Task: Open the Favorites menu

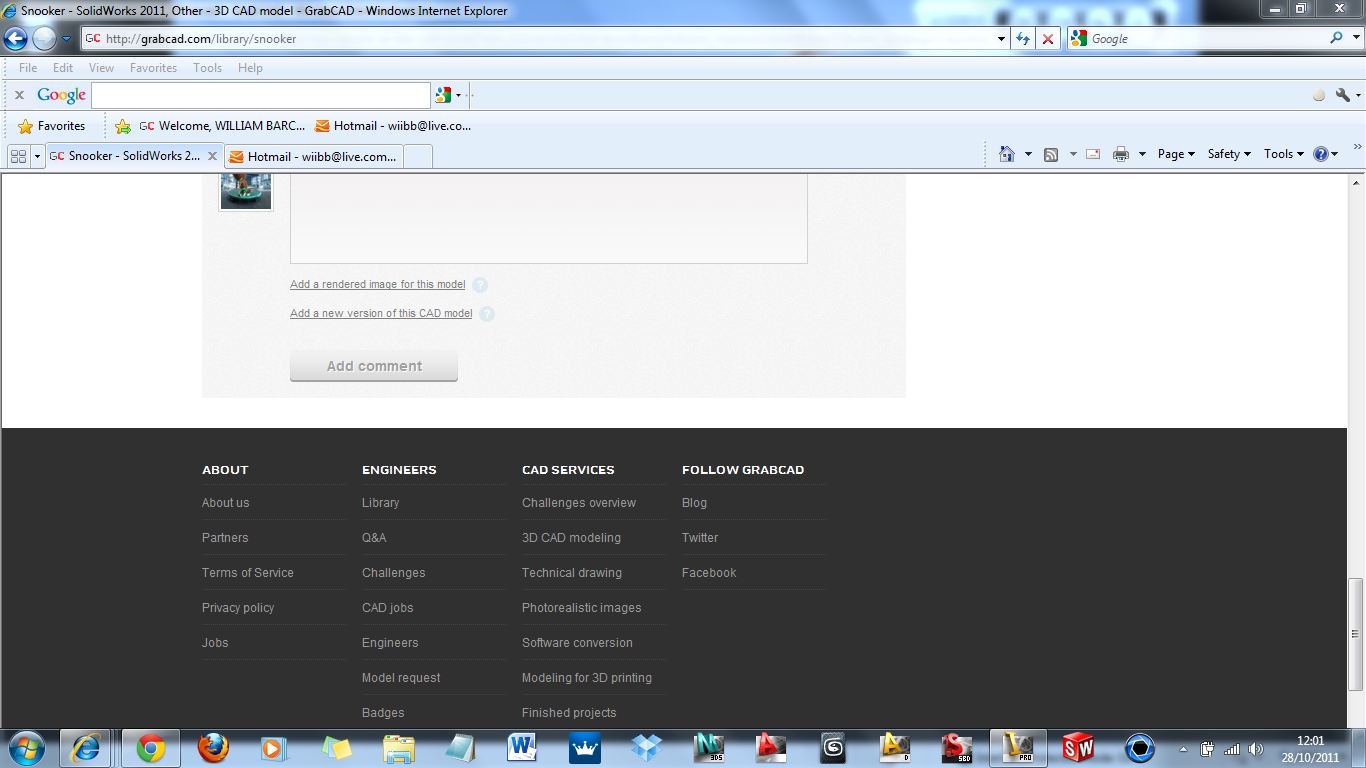Action: (x=153, y=68)
